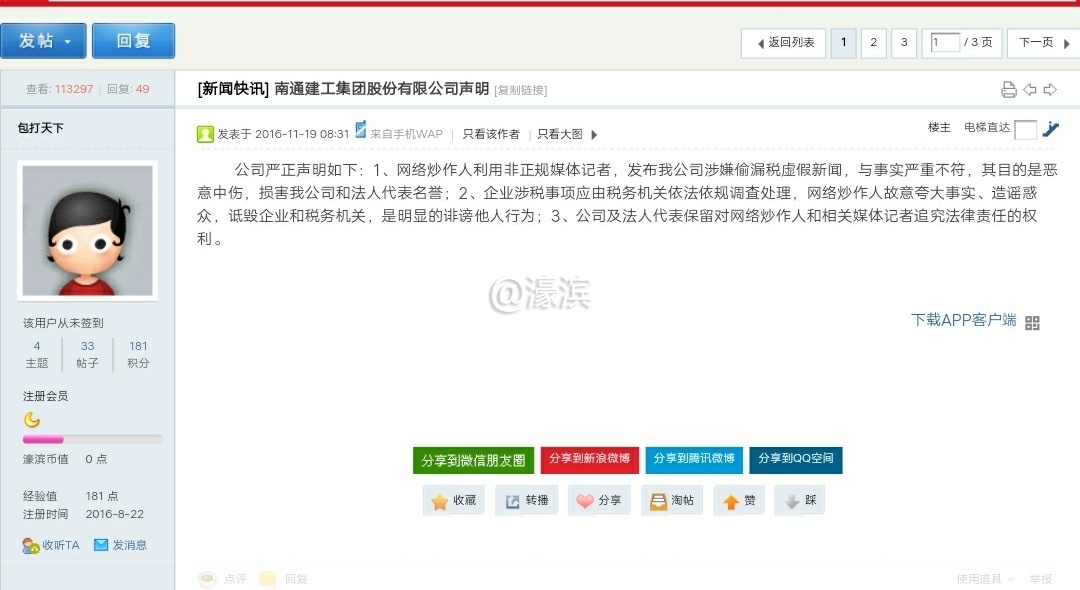This screenshot has height=590, width=1080.
Task: Go to next thread with right arrow icon
Action: (x=1050, y=90)
